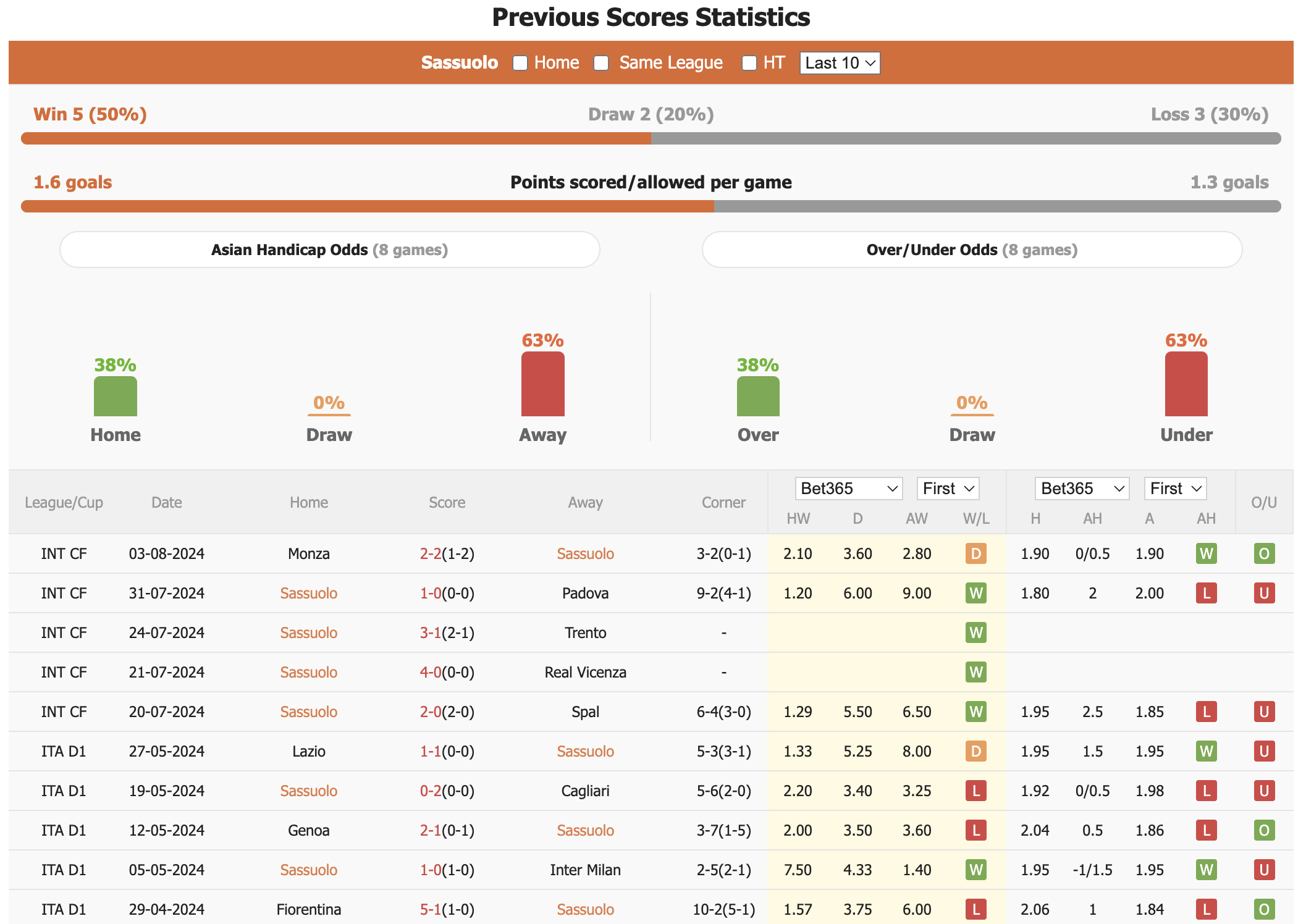
Task: Select the Over/Under Odds tab
Action: point(972,250)
